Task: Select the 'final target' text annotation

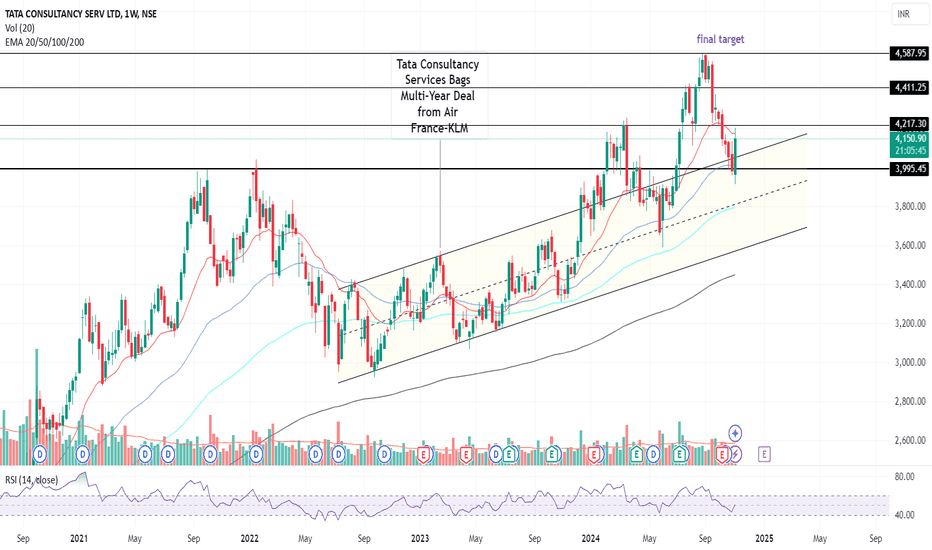Action: click(x=720, y=39)
